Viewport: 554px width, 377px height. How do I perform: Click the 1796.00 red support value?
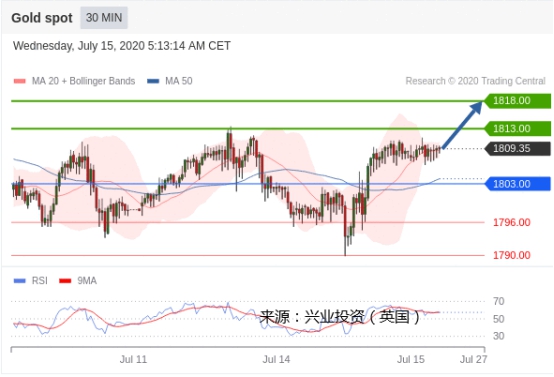[x=512, y=223]
